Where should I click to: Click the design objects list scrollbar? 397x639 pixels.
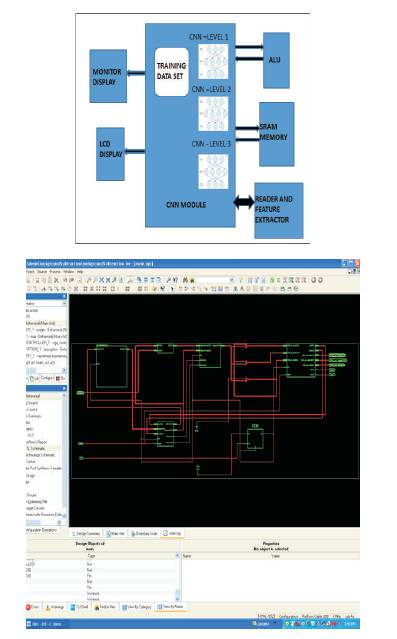coord(177,580)
